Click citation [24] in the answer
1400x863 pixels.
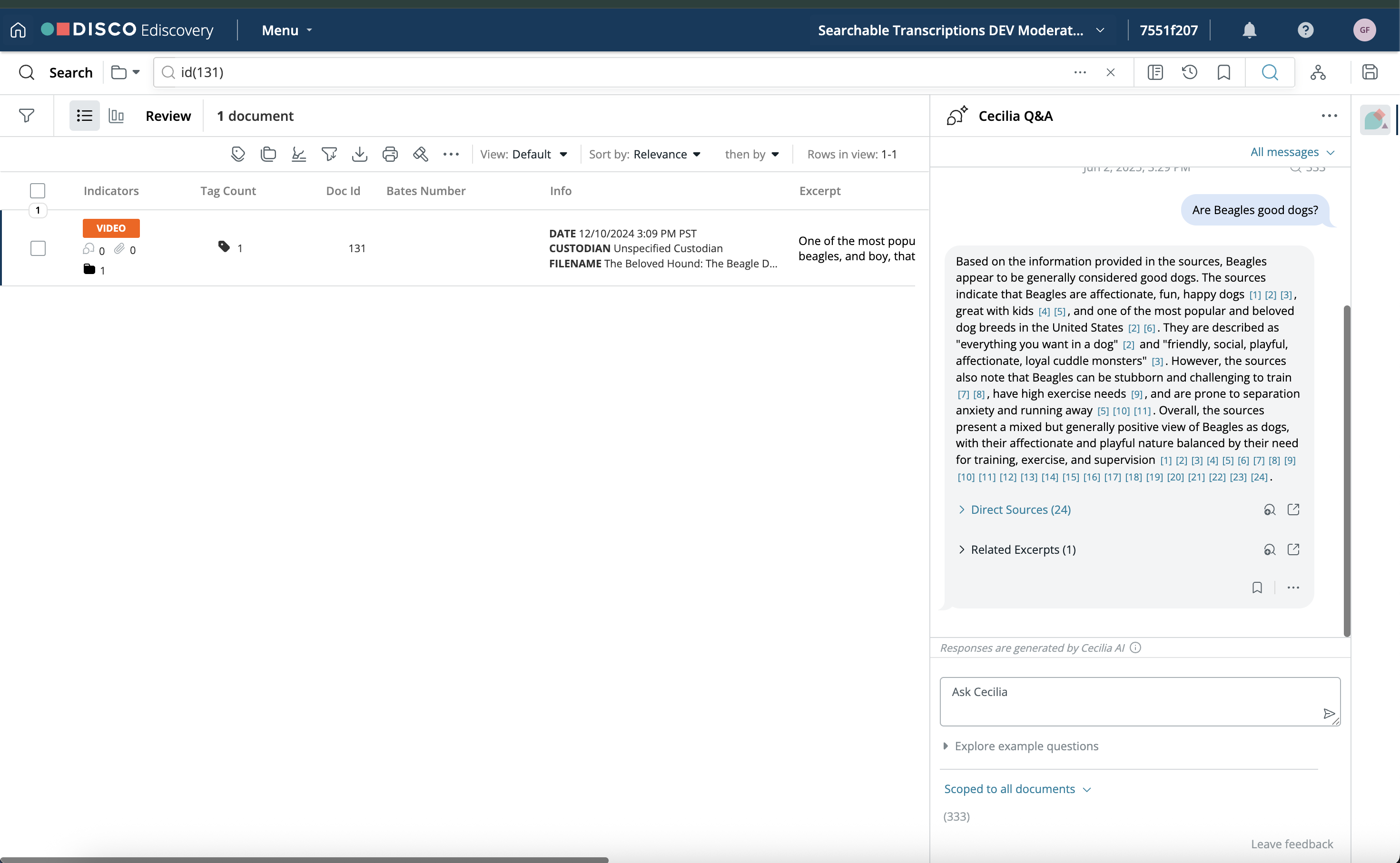point(1259,477)
